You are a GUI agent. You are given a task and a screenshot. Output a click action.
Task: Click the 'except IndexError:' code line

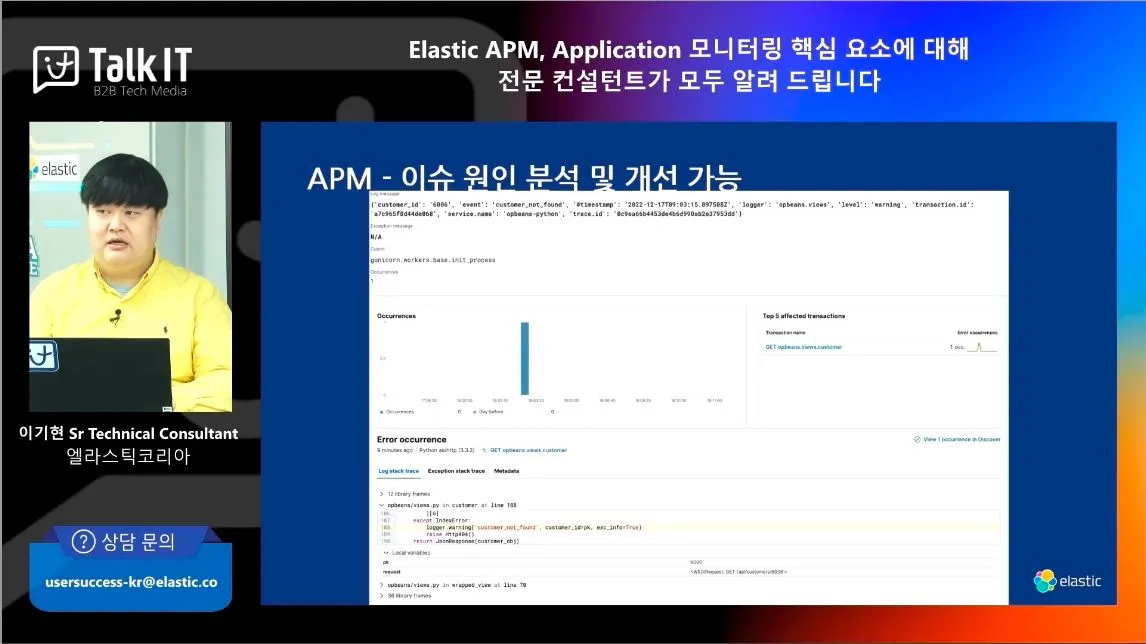click(x=441, y=520)
